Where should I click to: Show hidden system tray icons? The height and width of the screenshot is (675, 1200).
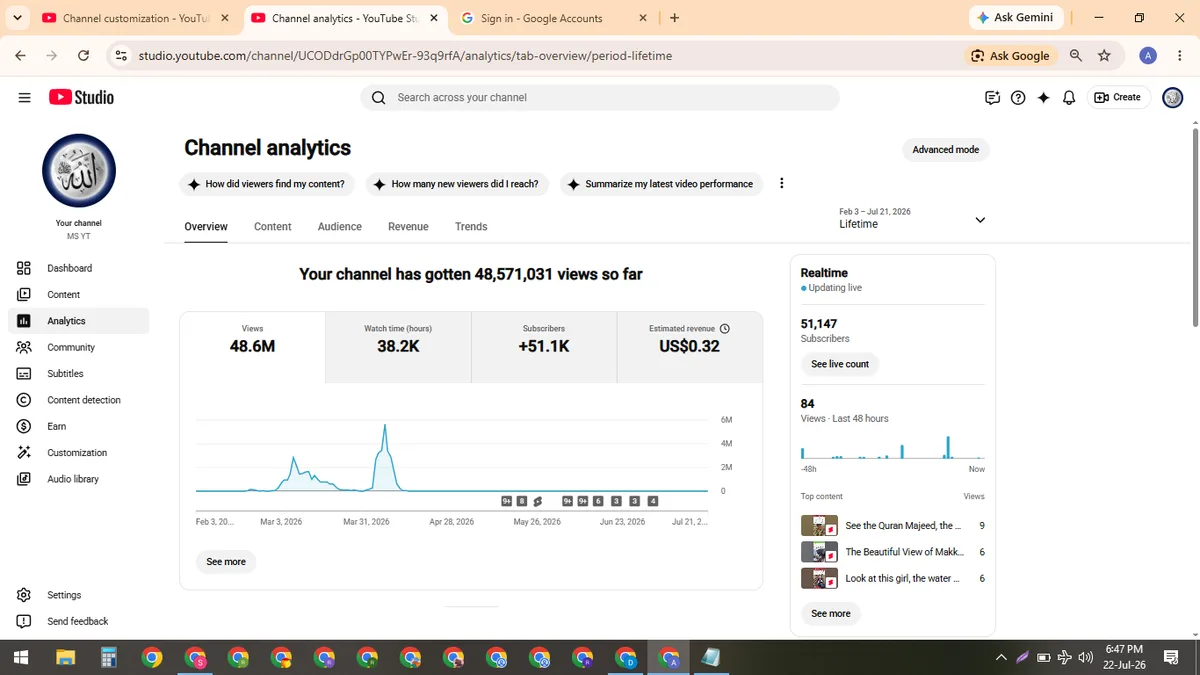pyautogui.click(x=1001, y=658)
